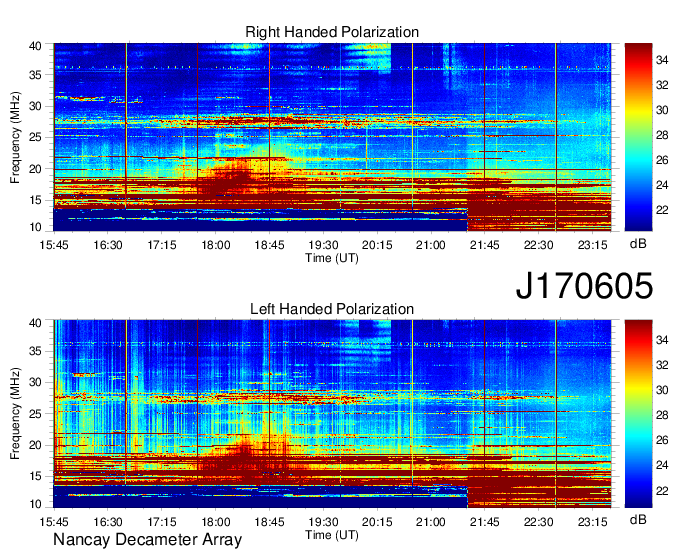Click the 28 dB value on Right Handed colorbar

click(x=662, y=135)
